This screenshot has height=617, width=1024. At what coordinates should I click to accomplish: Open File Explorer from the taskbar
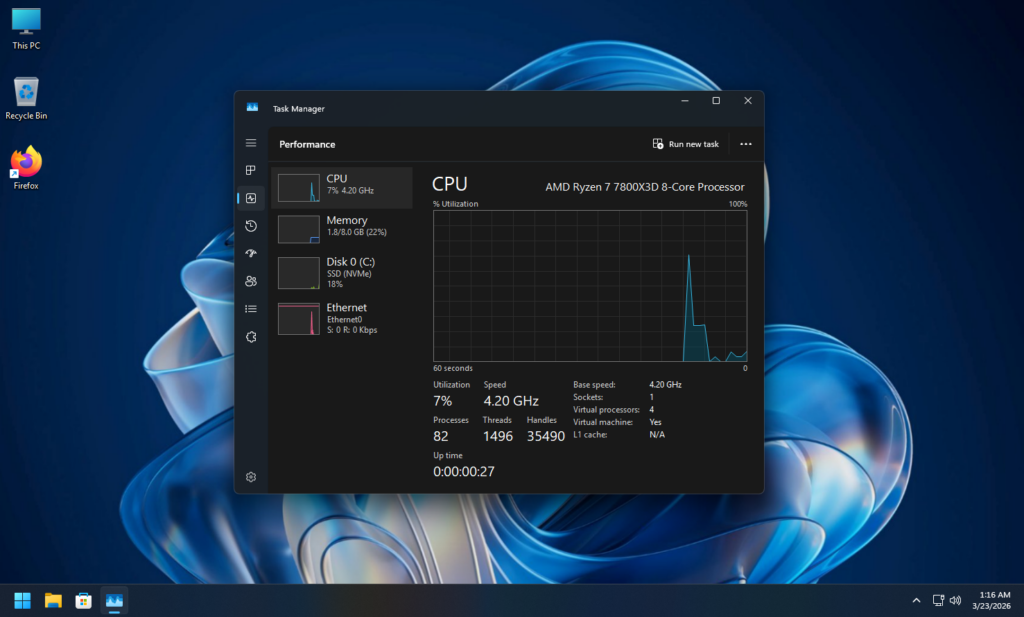pyautogui.click(x=53, y=600)
